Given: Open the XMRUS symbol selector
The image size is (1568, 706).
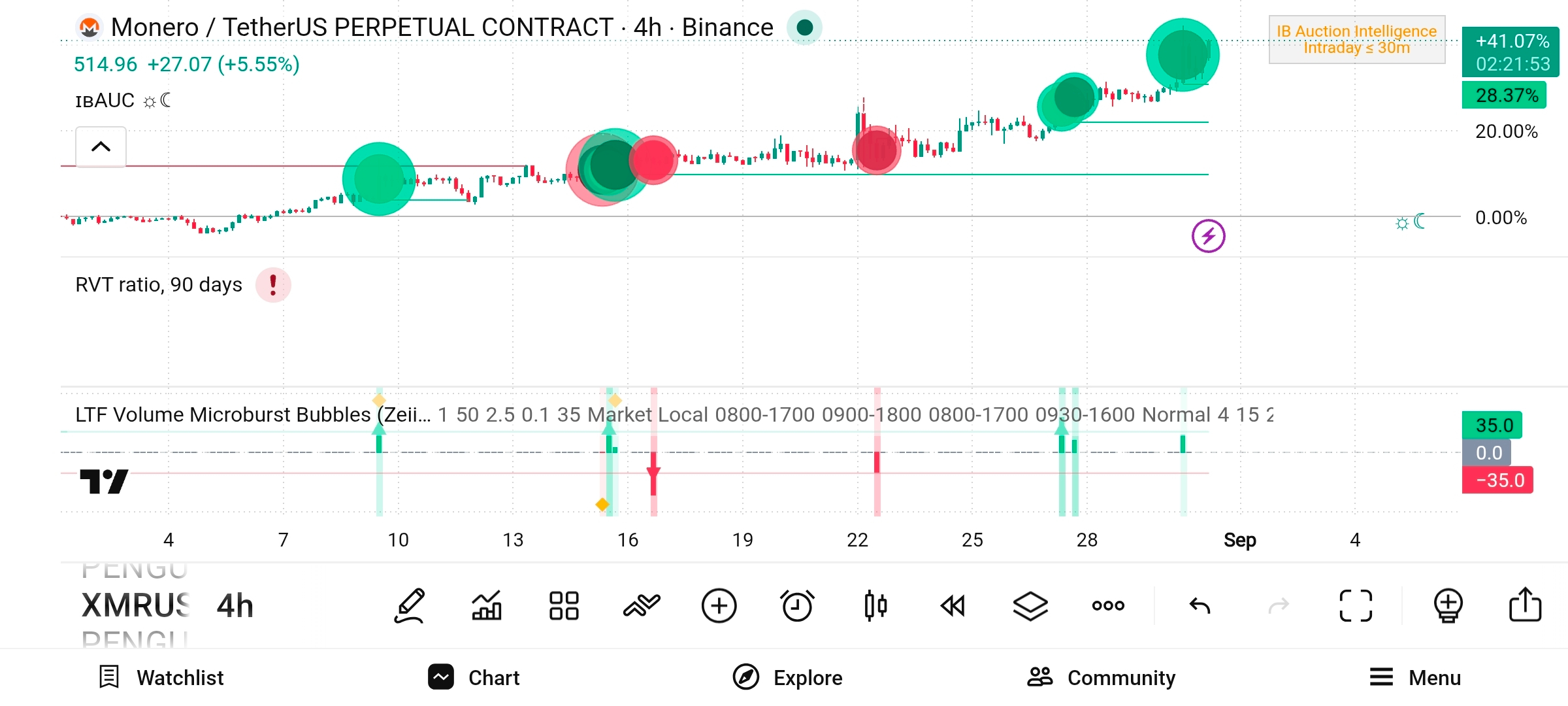Looking at the screenshot, I should click(x=136, y=606).
